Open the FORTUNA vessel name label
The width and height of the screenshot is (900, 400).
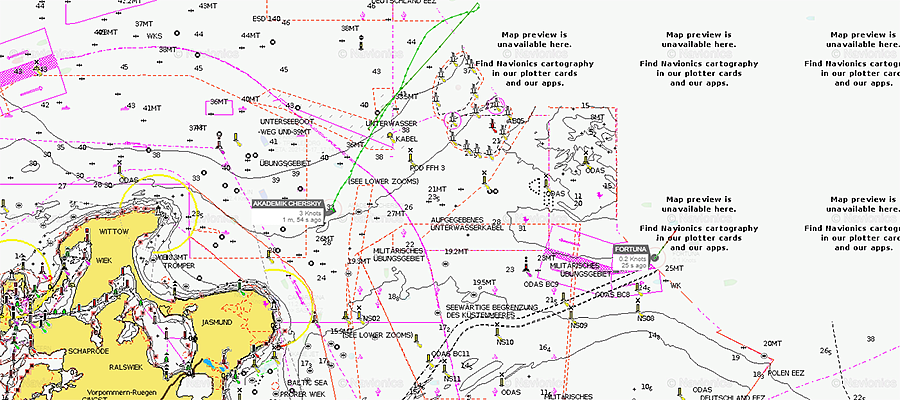point(631,250)
